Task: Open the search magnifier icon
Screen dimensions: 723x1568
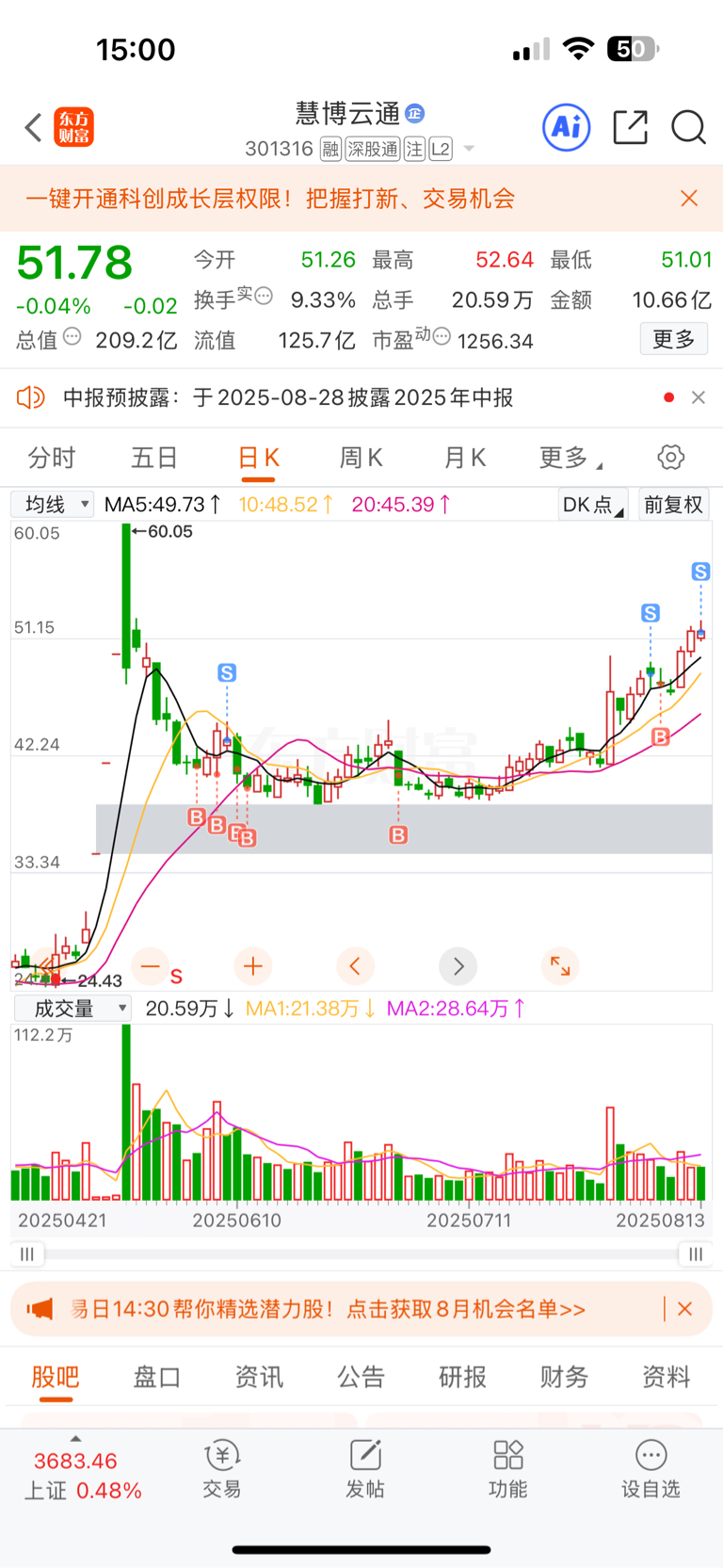Action: coord(688,127)
